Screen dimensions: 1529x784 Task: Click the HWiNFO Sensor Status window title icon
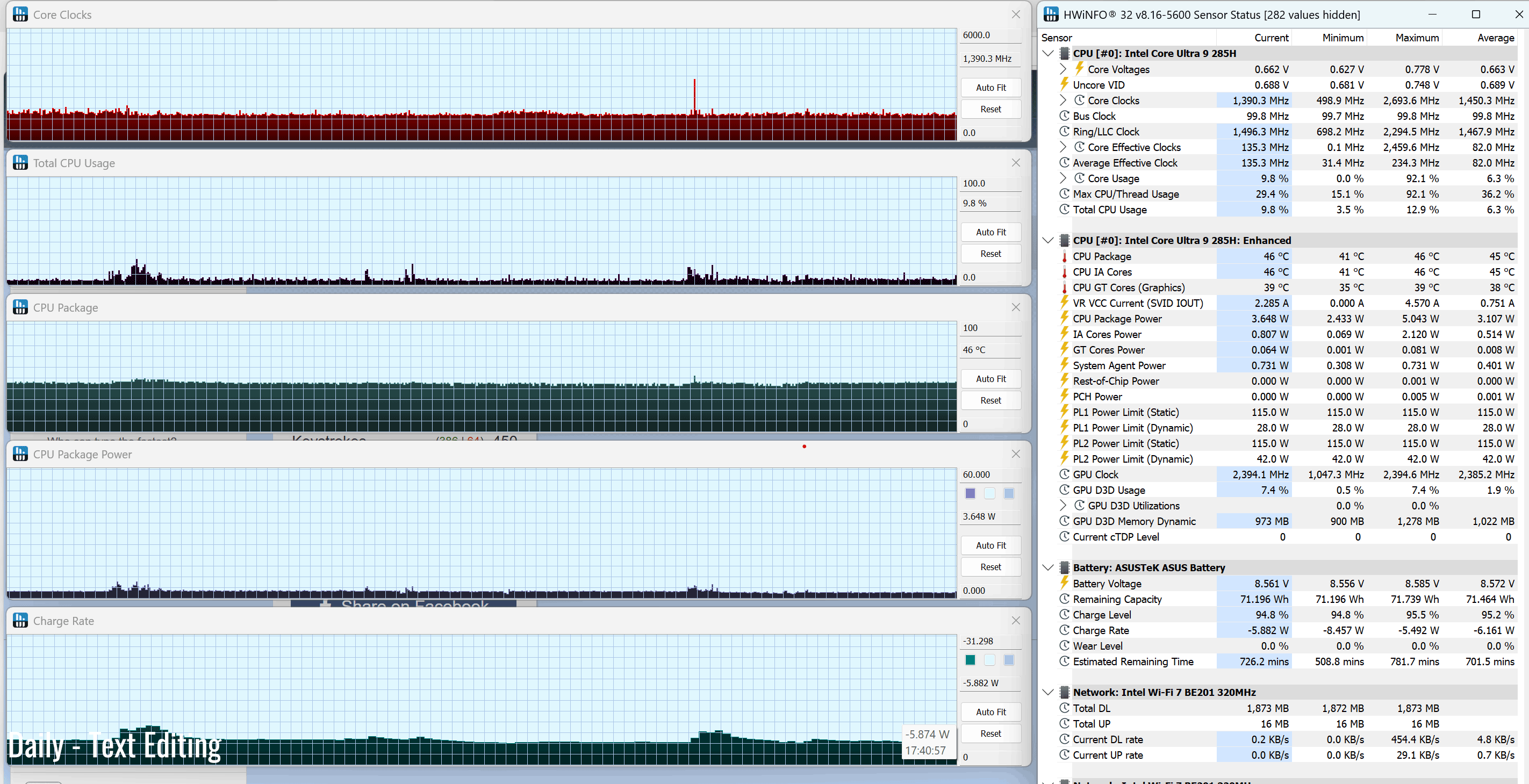click(x=1051, y=15)
